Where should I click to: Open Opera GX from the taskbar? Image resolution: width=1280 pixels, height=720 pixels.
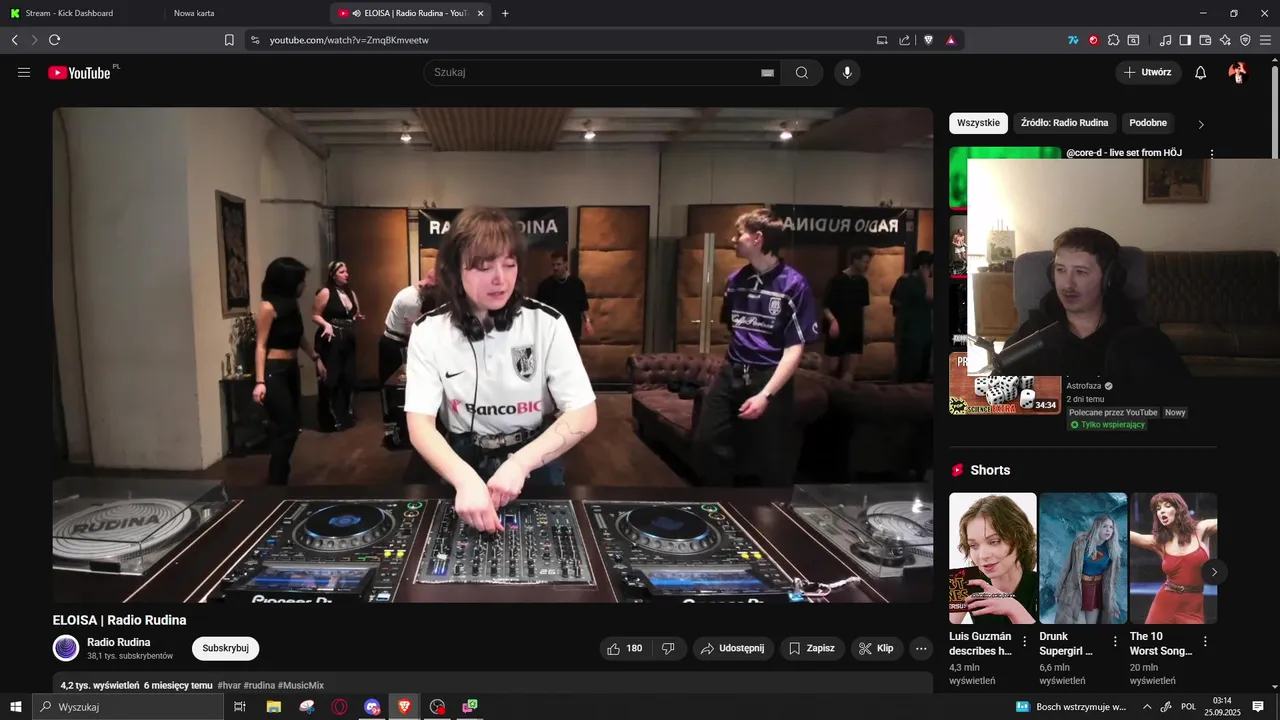tap(340, 707)
